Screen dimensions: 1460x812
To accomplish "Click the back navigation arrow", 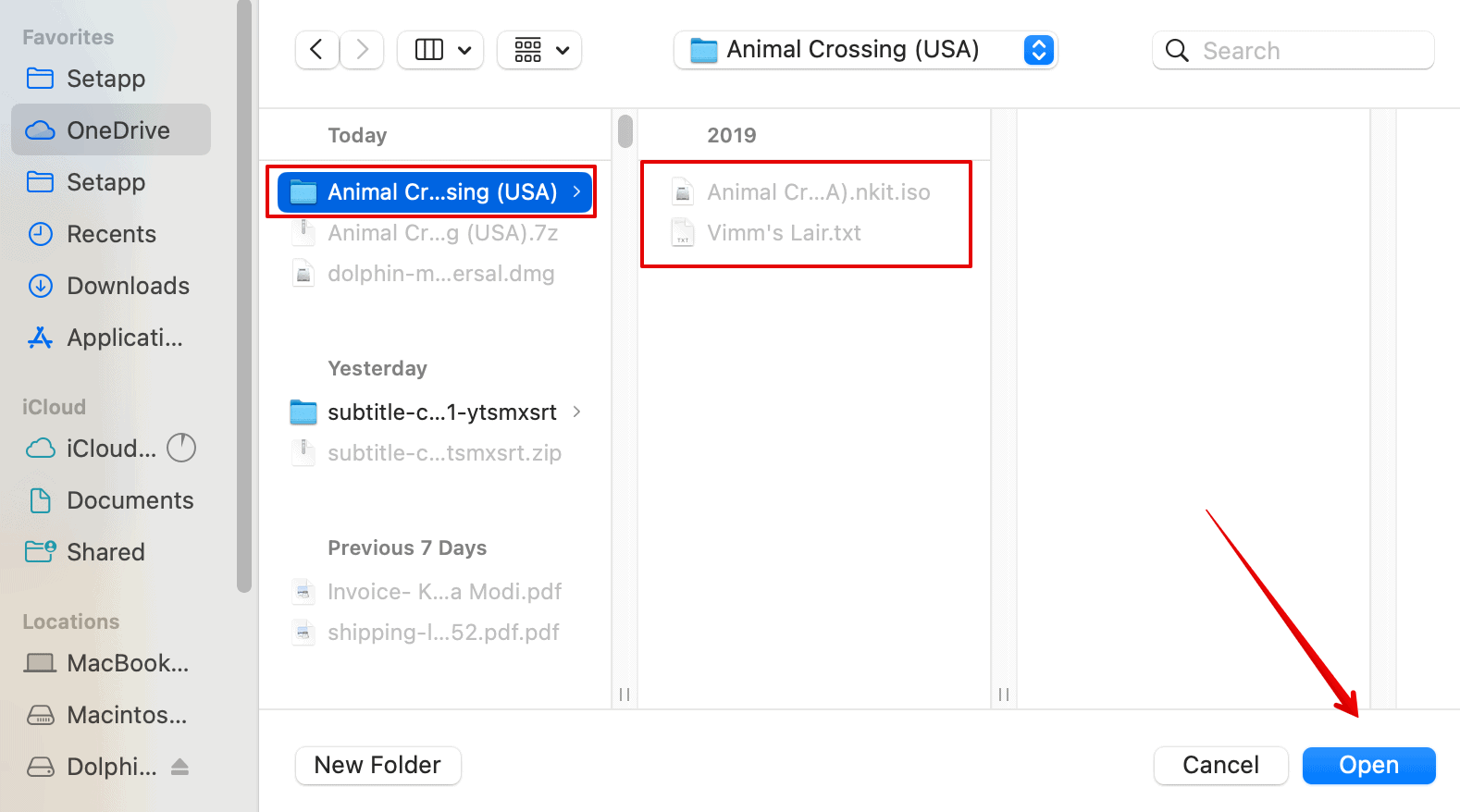I will click(316, 50).
